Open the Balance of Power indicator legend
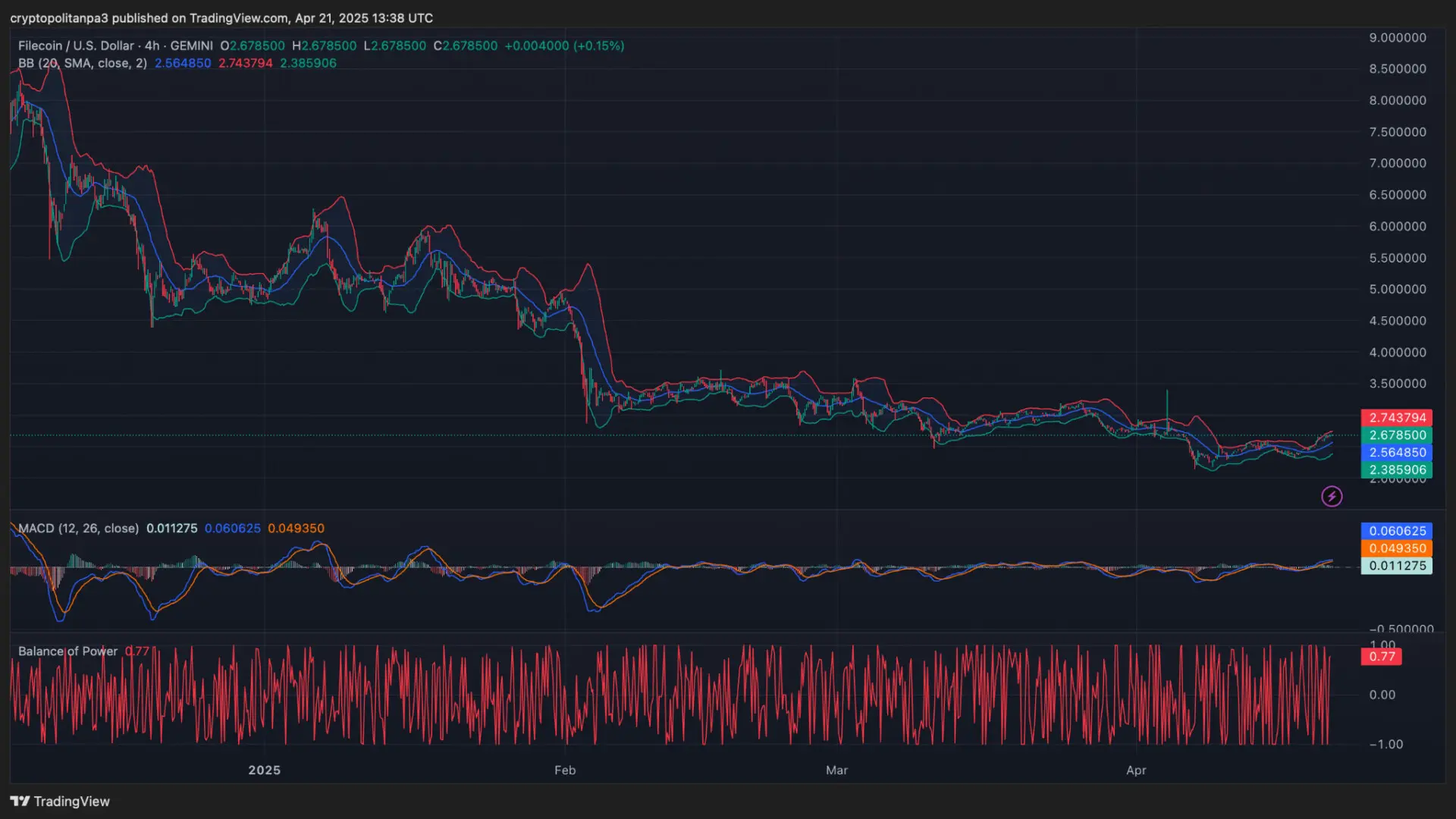This screenshot has height=819, width=1456. pyautogui.click(x=67, y=651)
